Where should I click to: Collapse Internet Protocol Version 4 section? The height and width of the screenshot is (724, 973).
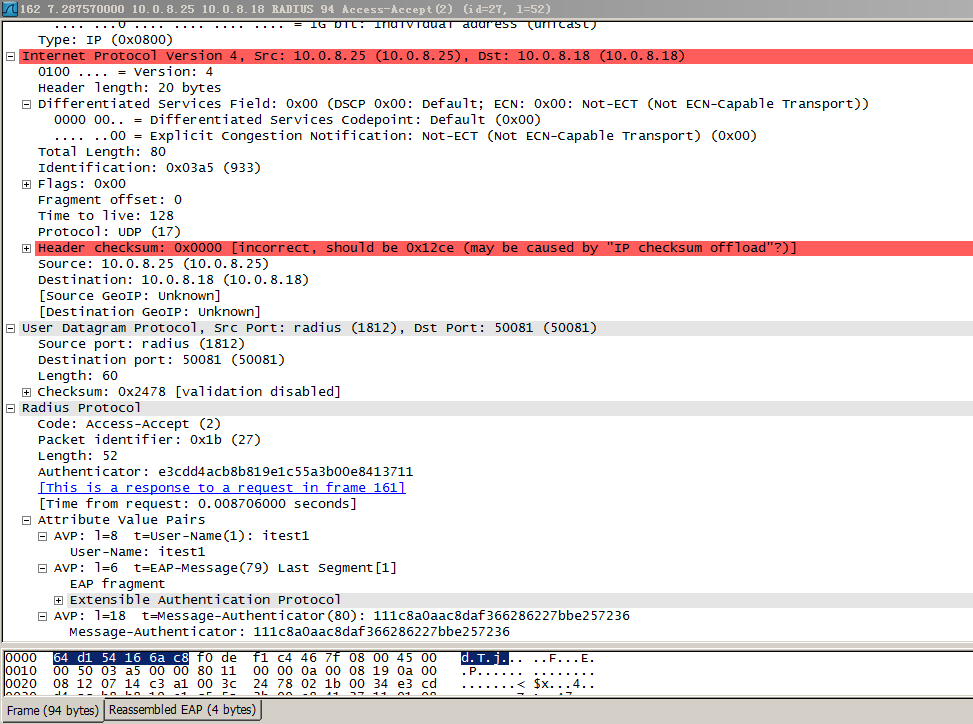click(10, 55)
